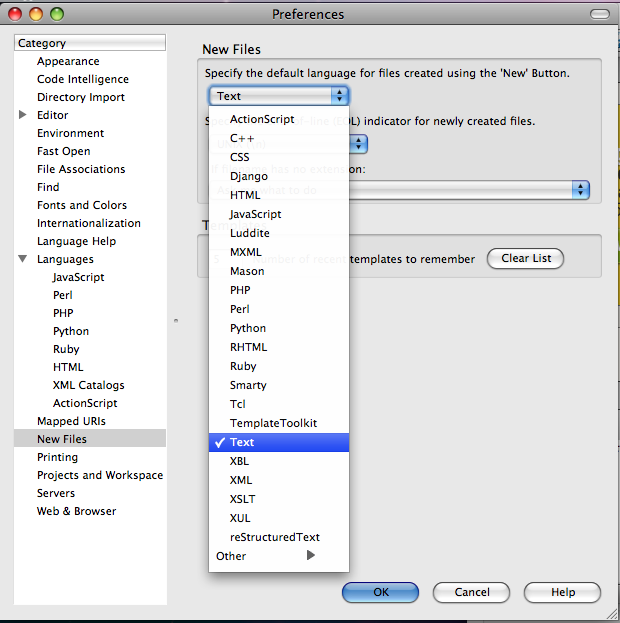This screenshot has height=623, width=620.
Task: Select Fonts and Colors category
Action: point(82,205)
